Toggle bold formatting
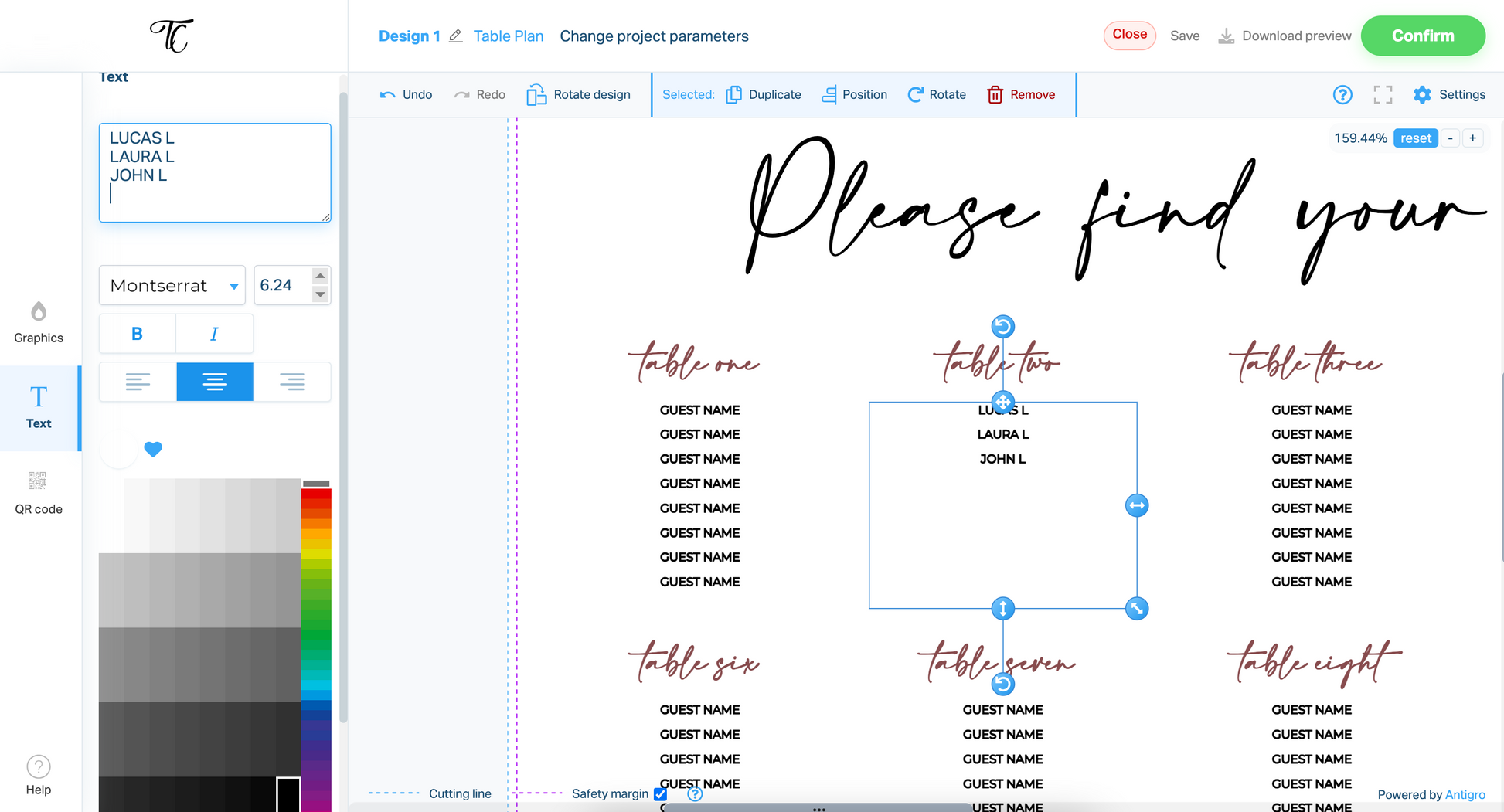1504x812 pixels. point(137,333)
